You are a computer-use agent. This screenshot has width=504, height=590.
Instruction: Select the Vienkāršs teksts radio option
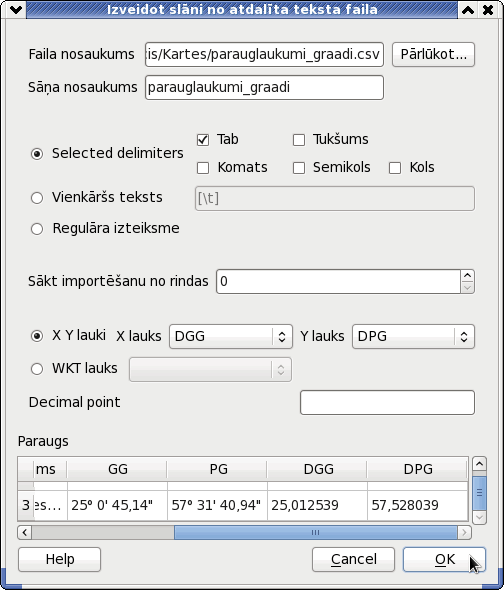(x=37, y=198)
